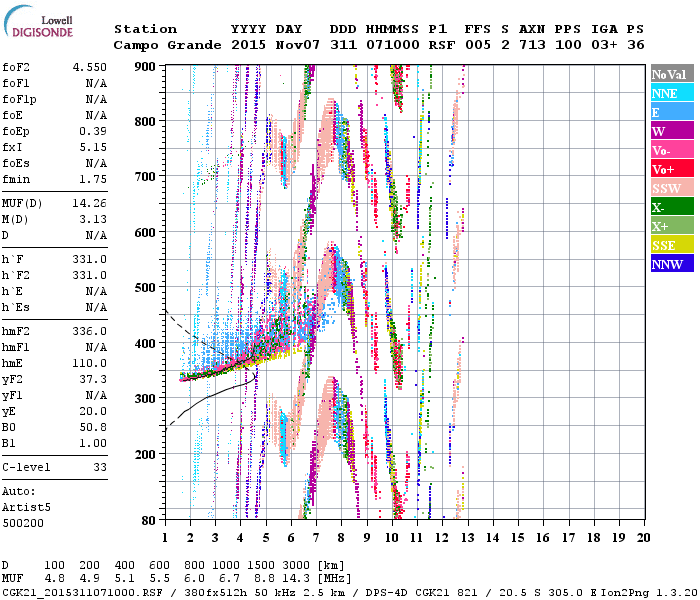This screenshot has height=600, width=700.
Task: Click the 900 km height axis label
Action: (145, 67)
